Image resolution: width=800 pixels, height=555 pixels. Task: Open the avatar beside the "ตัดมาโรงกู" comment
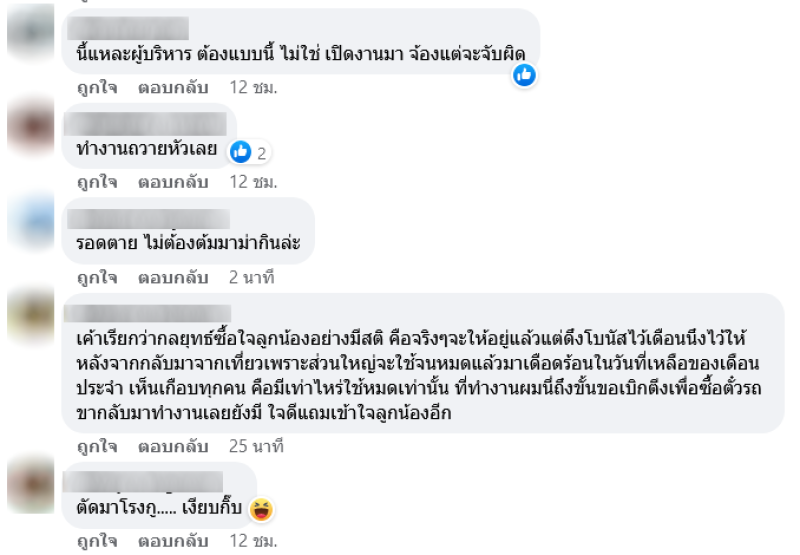pyautogui.click(x=30, y=487)
